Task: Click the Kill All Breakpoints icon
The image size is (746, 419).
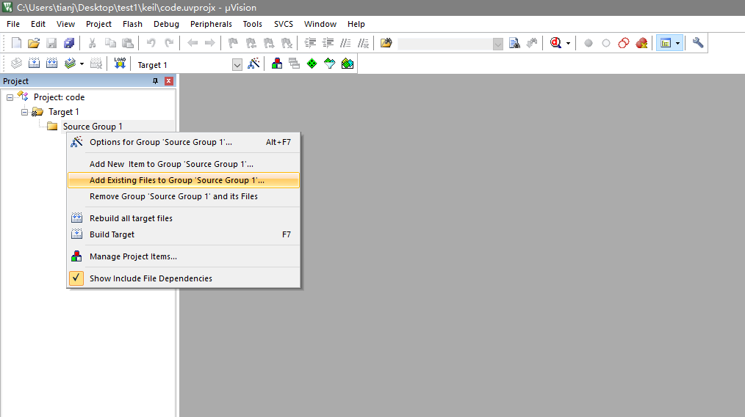Action: [642, 43]
